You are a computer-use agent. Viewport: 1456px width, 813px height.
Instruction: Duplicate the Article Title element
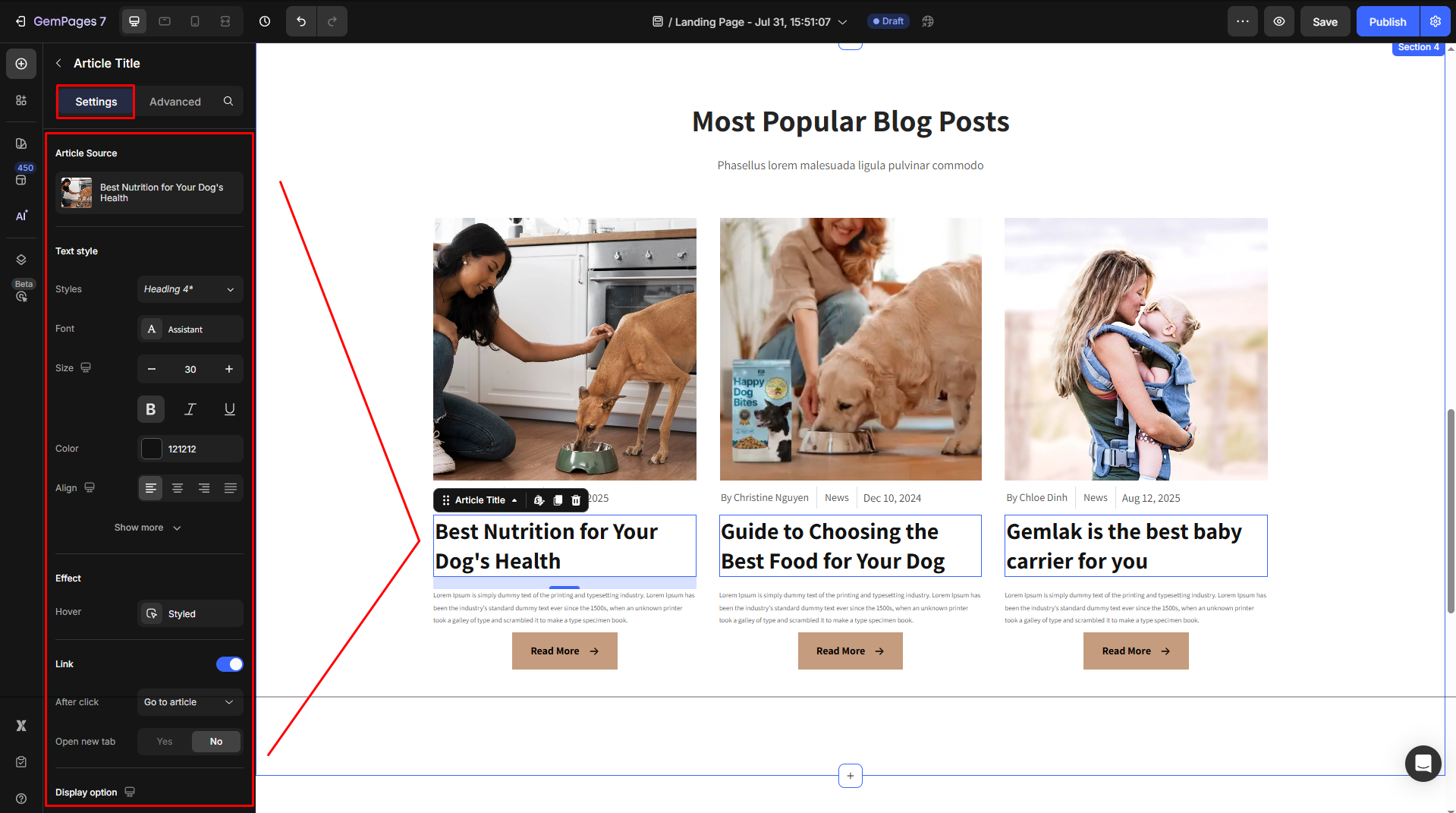558,500
